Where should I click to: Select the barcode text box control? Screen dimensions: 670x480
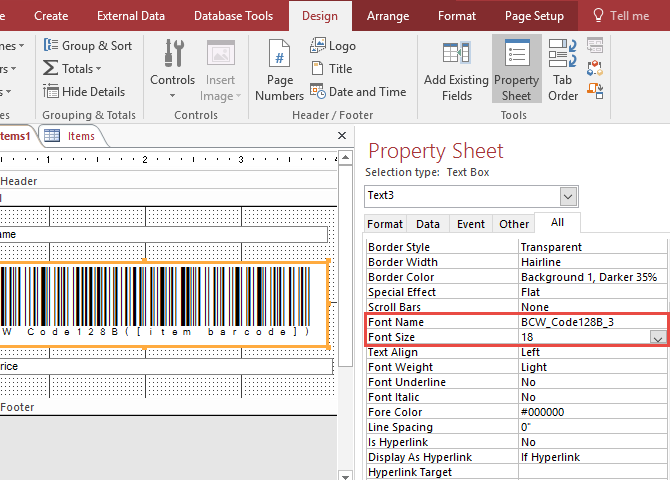point(165,304)
